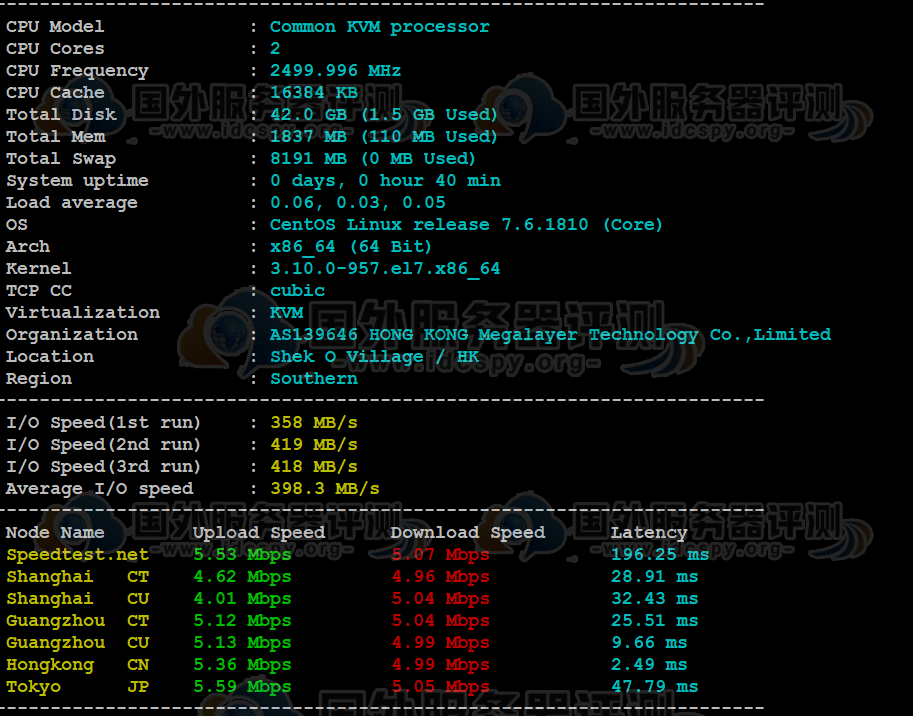Click the 'x86_64 (64 Bit)' arch value
The height and width of the screenshot is (716, 913).
click(351, 247)
